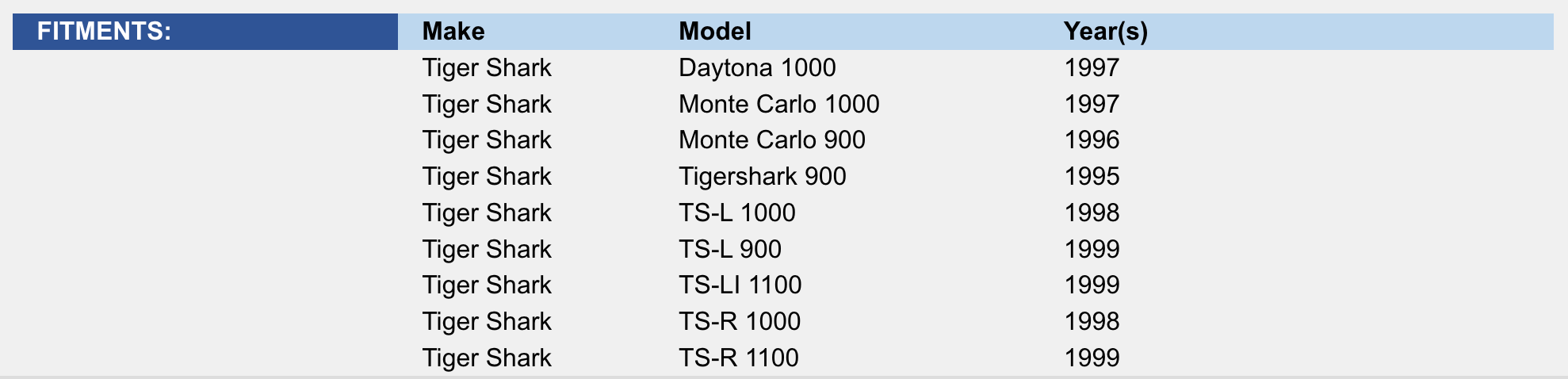This screenshot has width=1568, height=379.
Task: Select the Daytona 1000 model cell
Action: point(757,67)
